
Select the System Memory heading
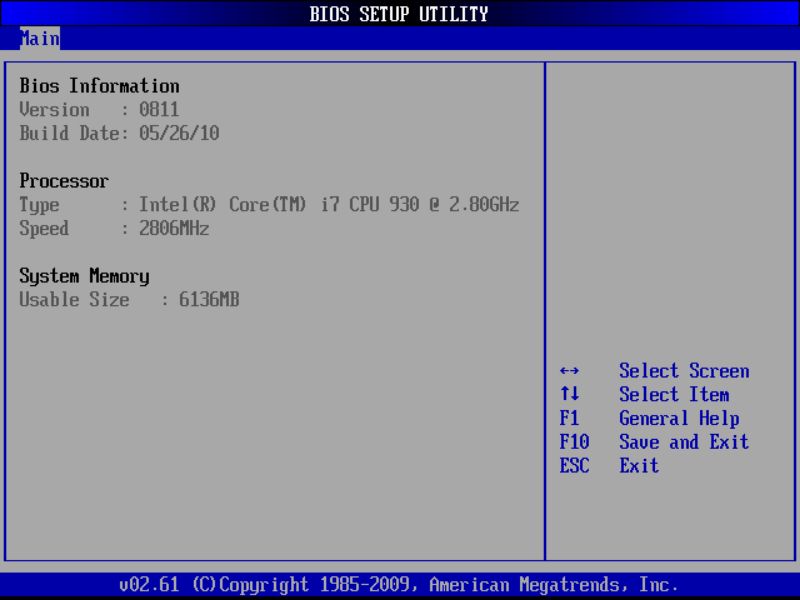pos(83,276)
